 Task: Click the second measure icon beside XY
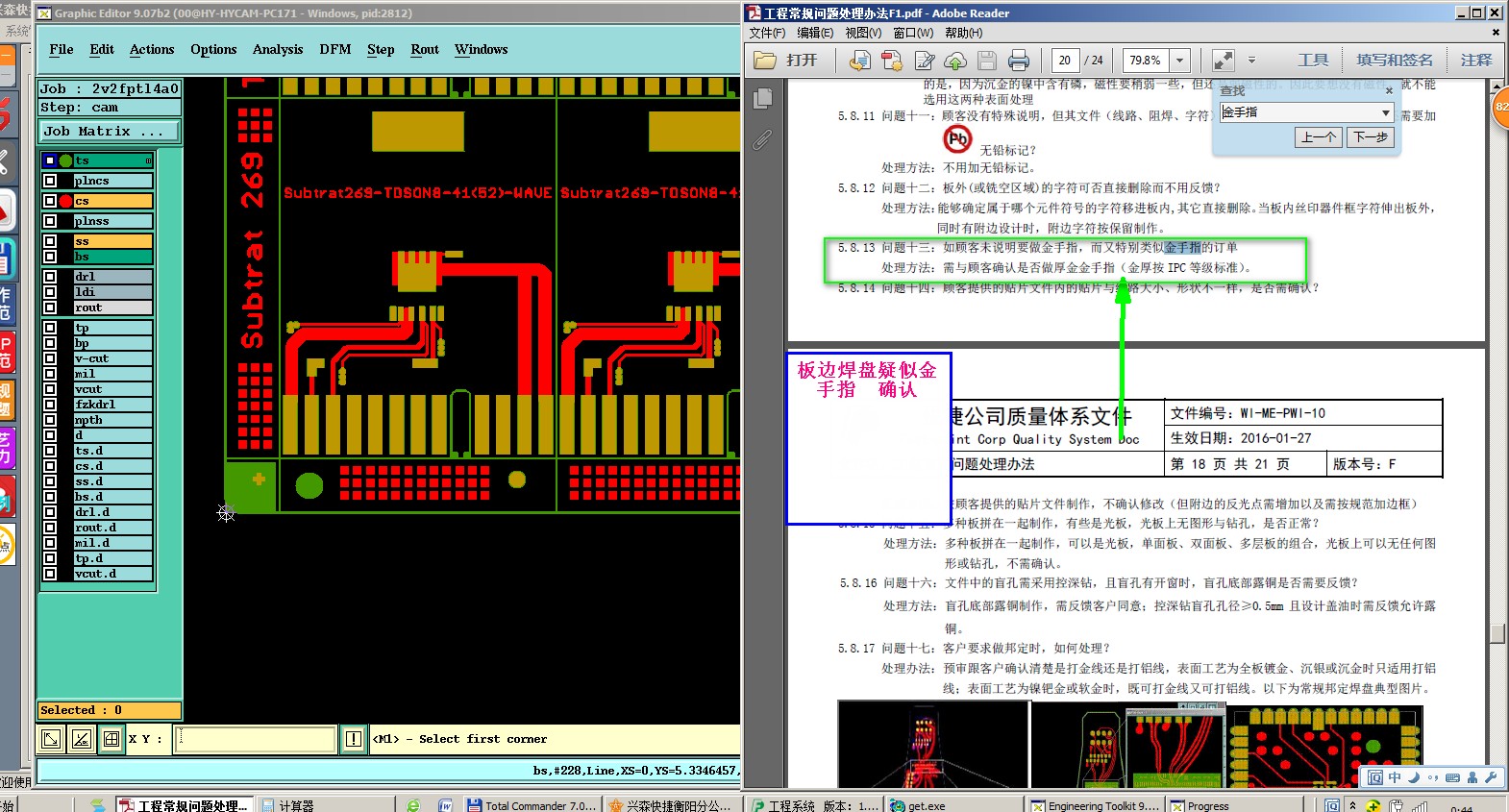[x=82, y=739]
